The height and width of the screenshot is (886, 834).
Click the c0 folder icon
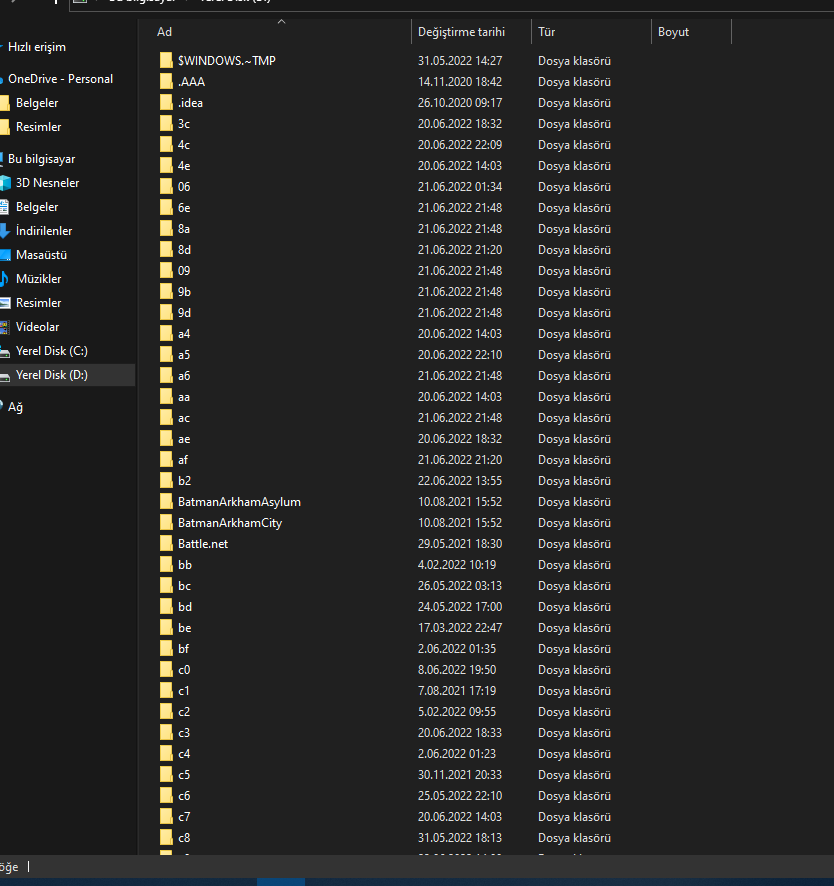(x=166, y=670)
